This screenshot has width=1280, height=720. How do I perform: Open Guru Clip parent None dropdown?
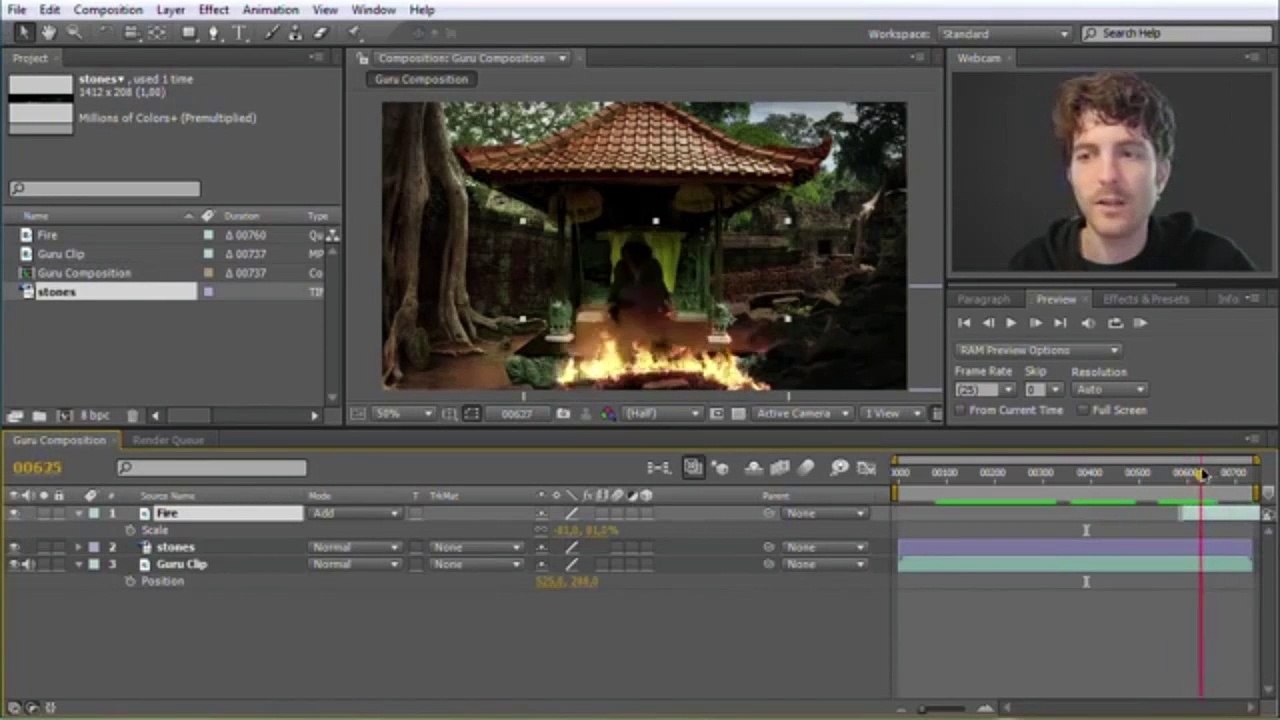click(825, 564)
